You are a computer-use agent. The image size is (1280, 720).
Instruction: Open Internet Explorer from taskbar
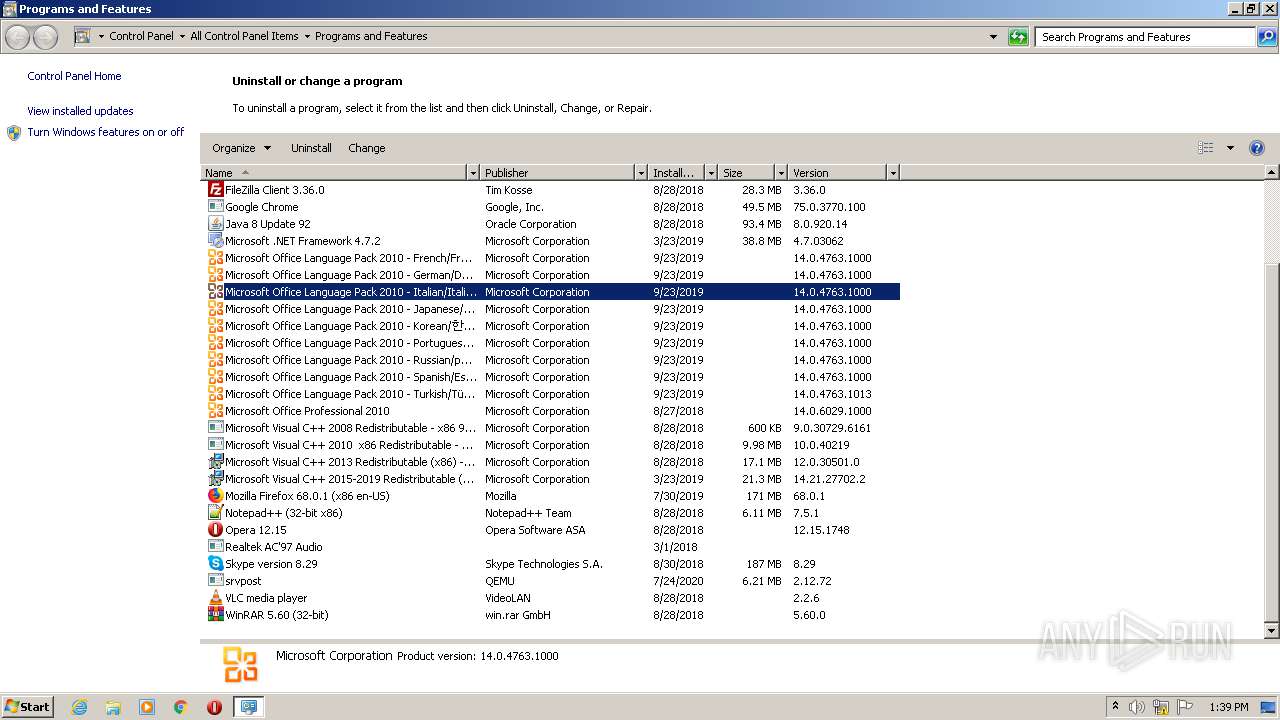[x=79, y=707]
